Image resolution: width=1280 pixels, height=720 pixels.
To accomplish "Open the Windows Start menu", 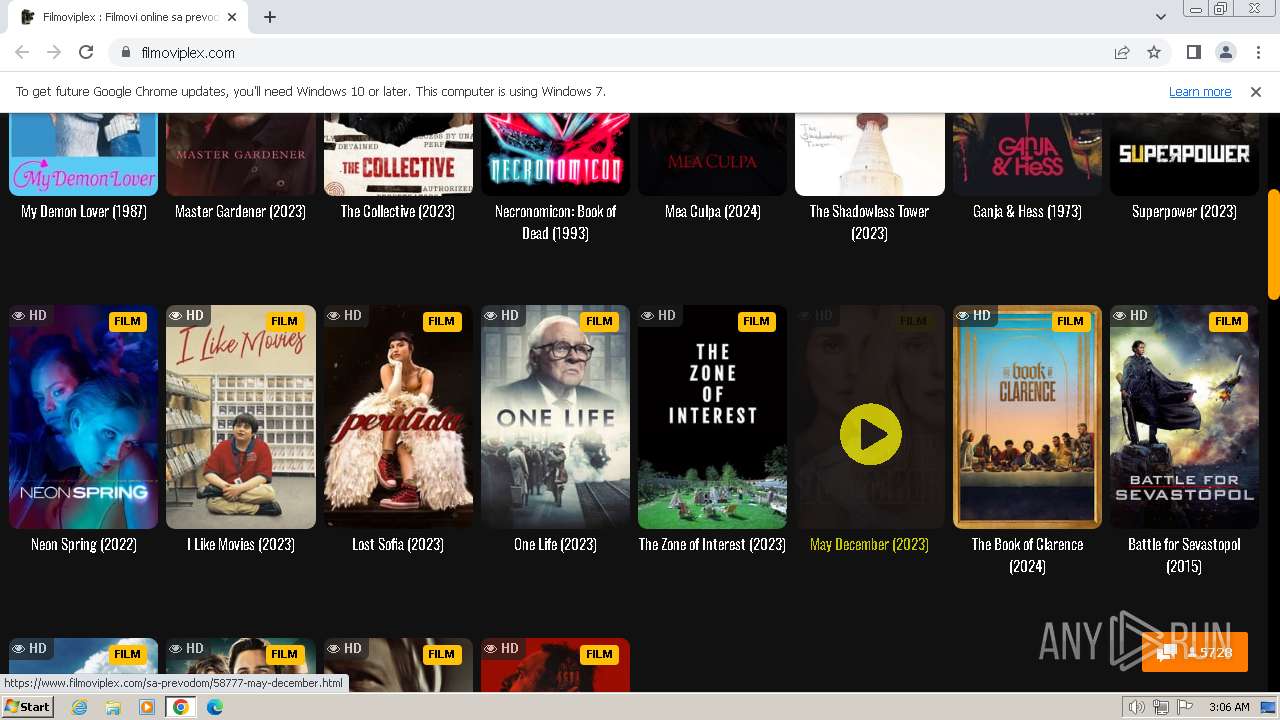I will click(x=28, y=706).
